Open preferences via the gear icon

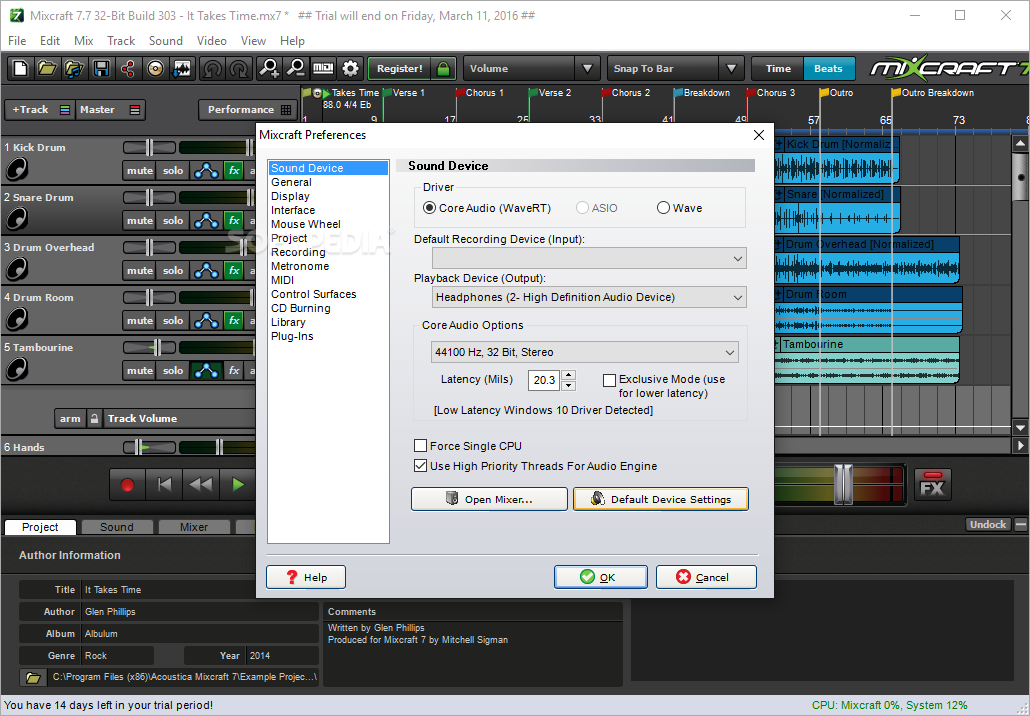click(x=351, y=68)
